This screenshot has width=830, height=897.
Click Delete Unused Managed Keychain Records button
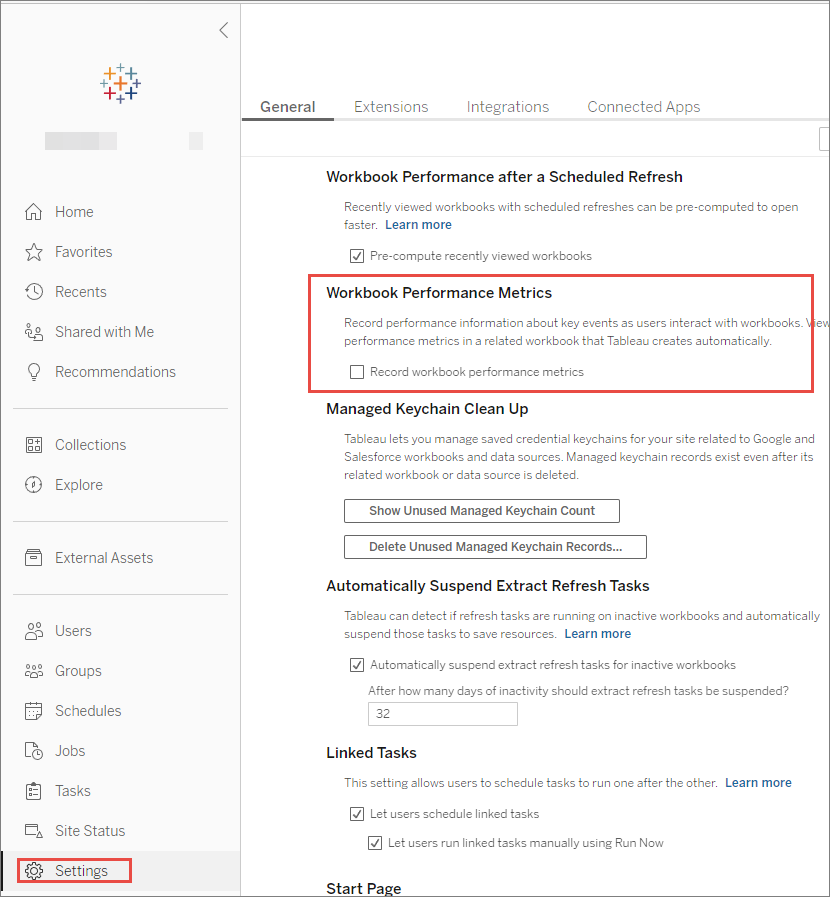495,547
